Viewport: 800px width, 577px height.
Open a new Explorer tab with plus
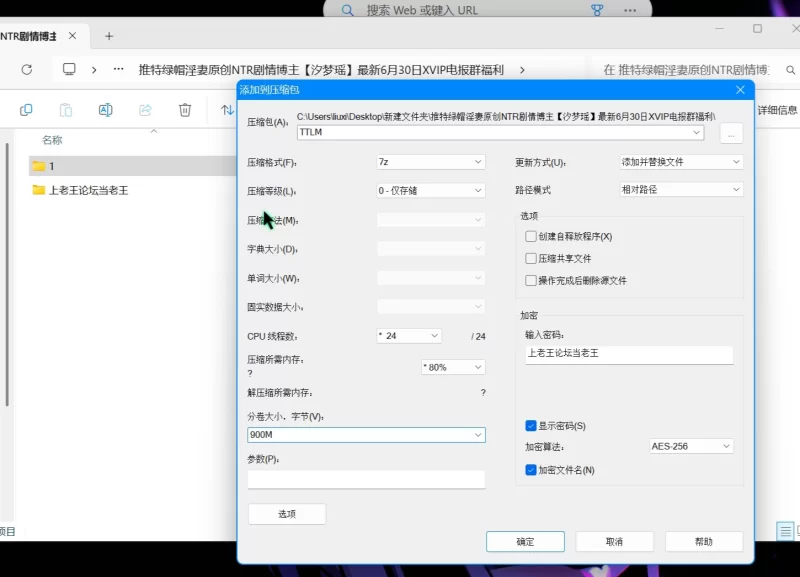(x=109, y=36)
